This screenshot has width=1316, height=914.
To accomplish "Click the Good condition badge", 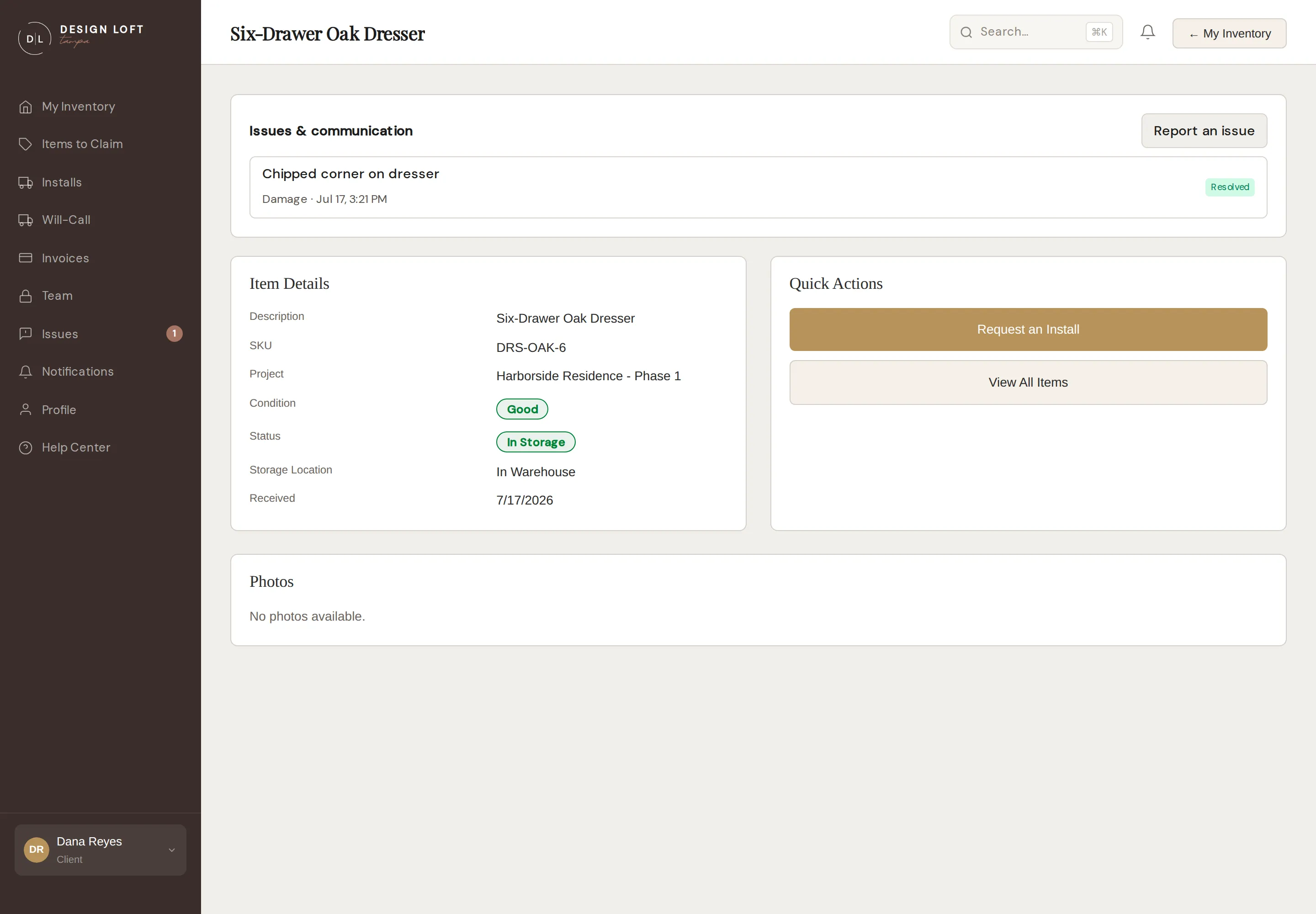I will pos(522,409).
